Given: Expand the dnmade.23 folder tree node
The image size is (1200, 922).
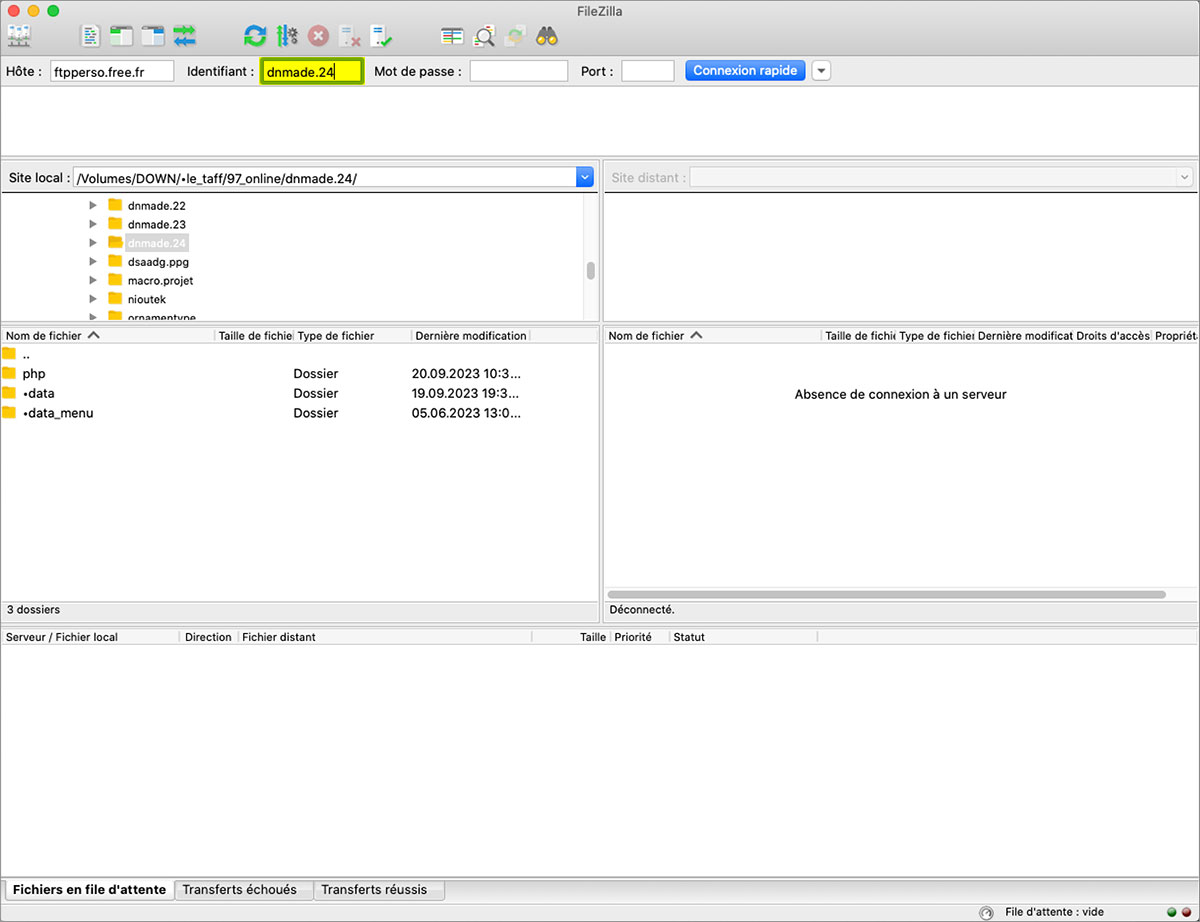Looking at the screenshot, I should [93, 224].
